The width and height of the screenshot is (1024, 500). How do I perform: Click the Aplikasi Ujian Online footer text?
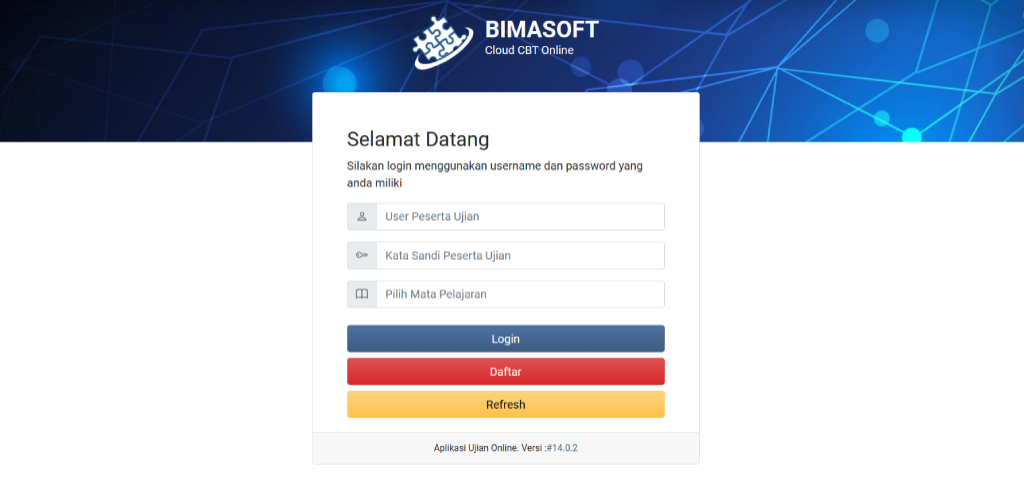pos(490,448)
